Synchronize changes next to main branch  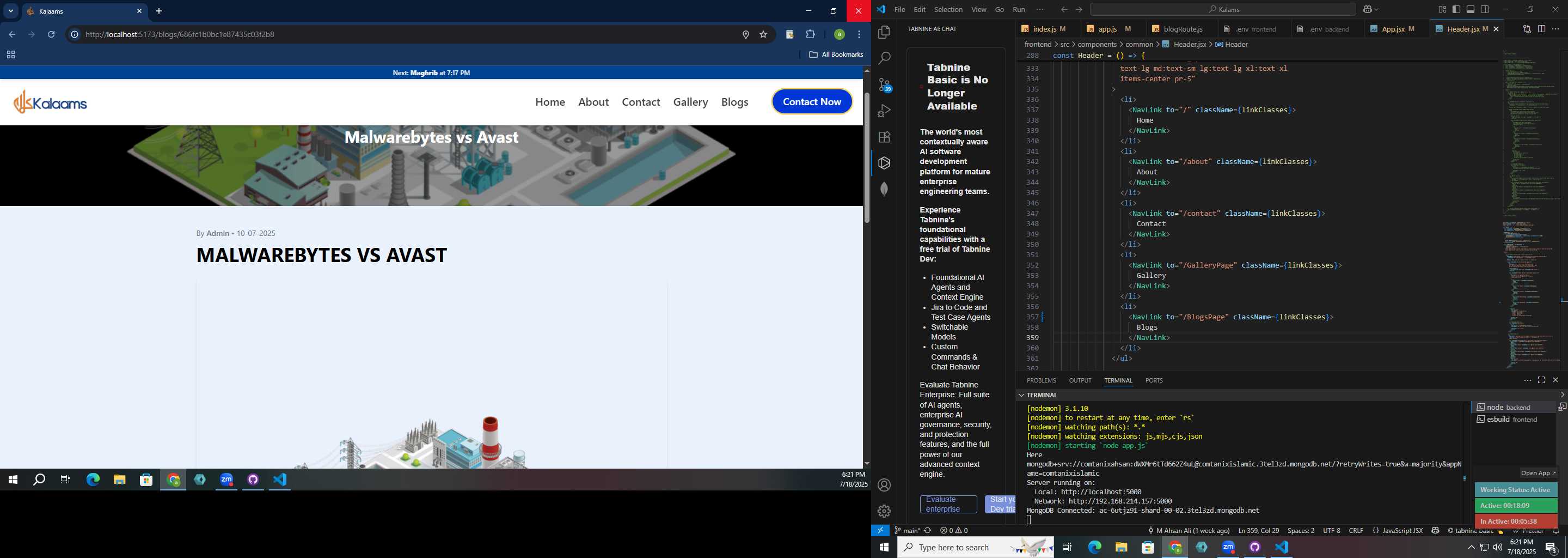click(x=928, y=531)
